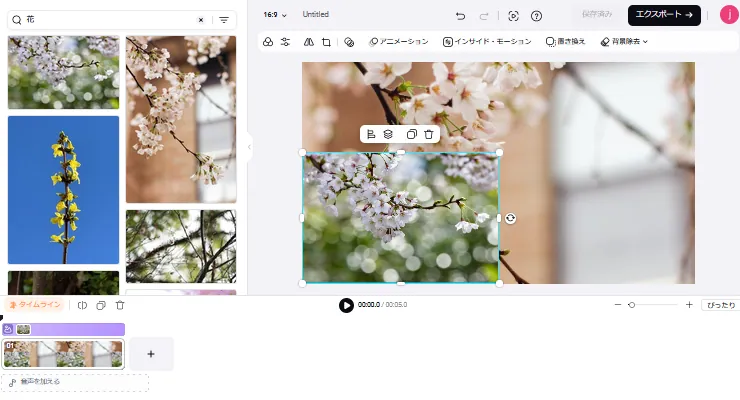Click the split clip icon in timeline
The image size is (740, 400).
click(x=83, y=305)
